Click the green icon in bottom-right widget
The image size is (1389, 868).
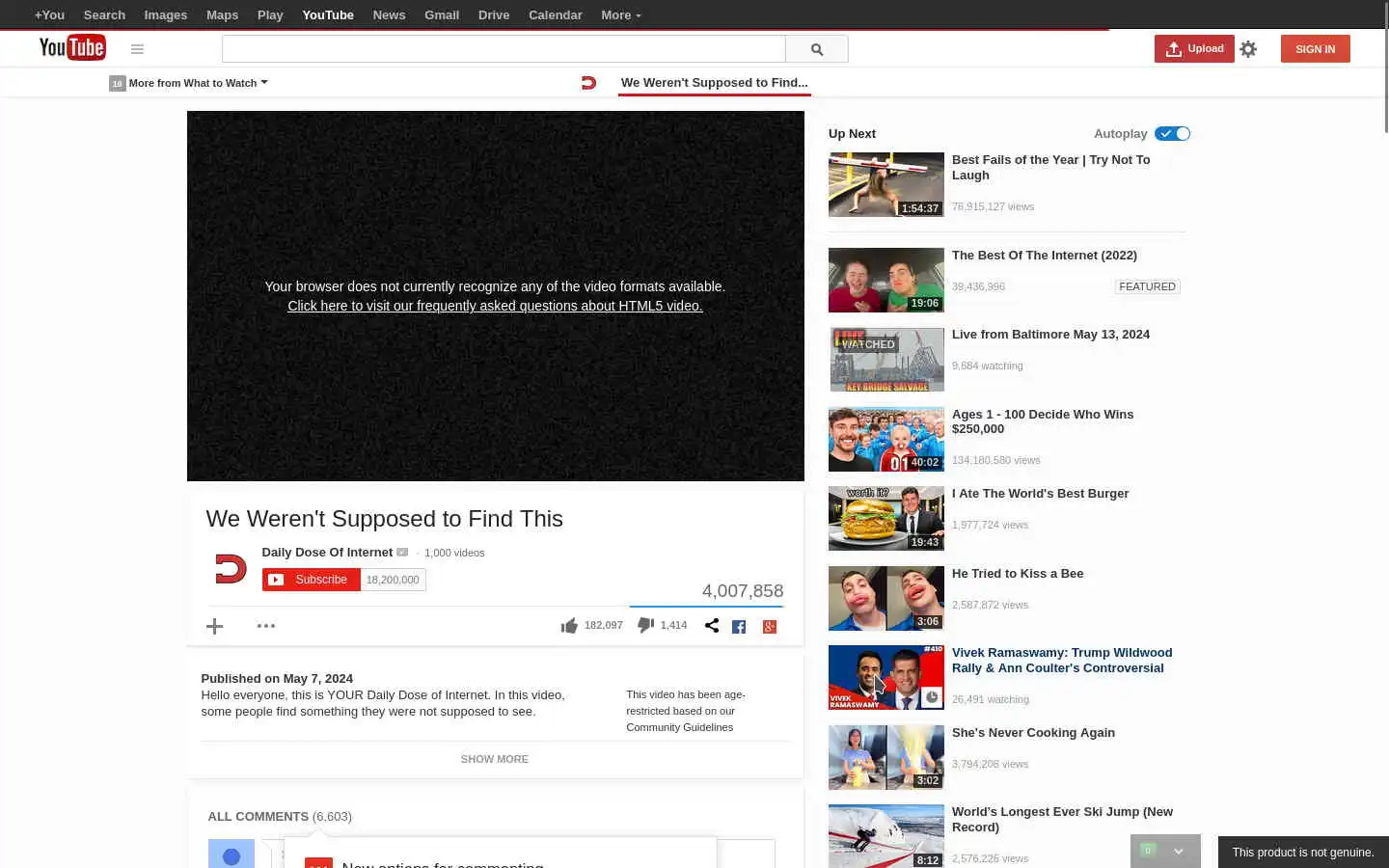tap(1148, 850)
